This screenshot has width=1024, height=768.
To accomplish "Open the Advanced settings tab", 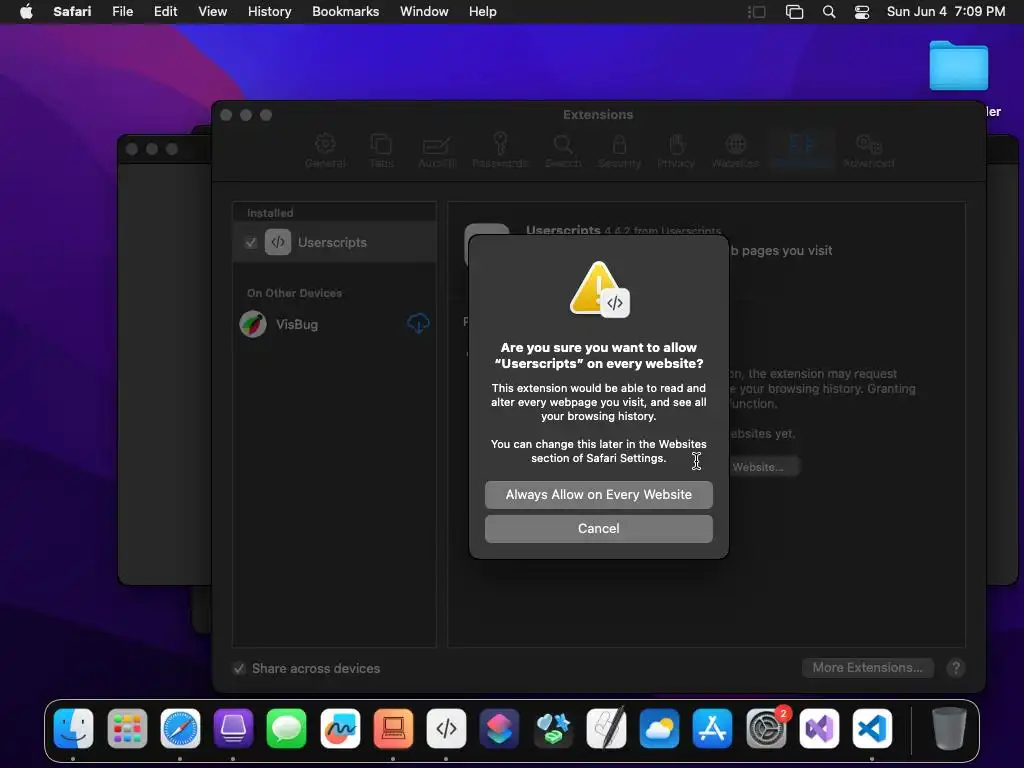I will coord(869,151).
